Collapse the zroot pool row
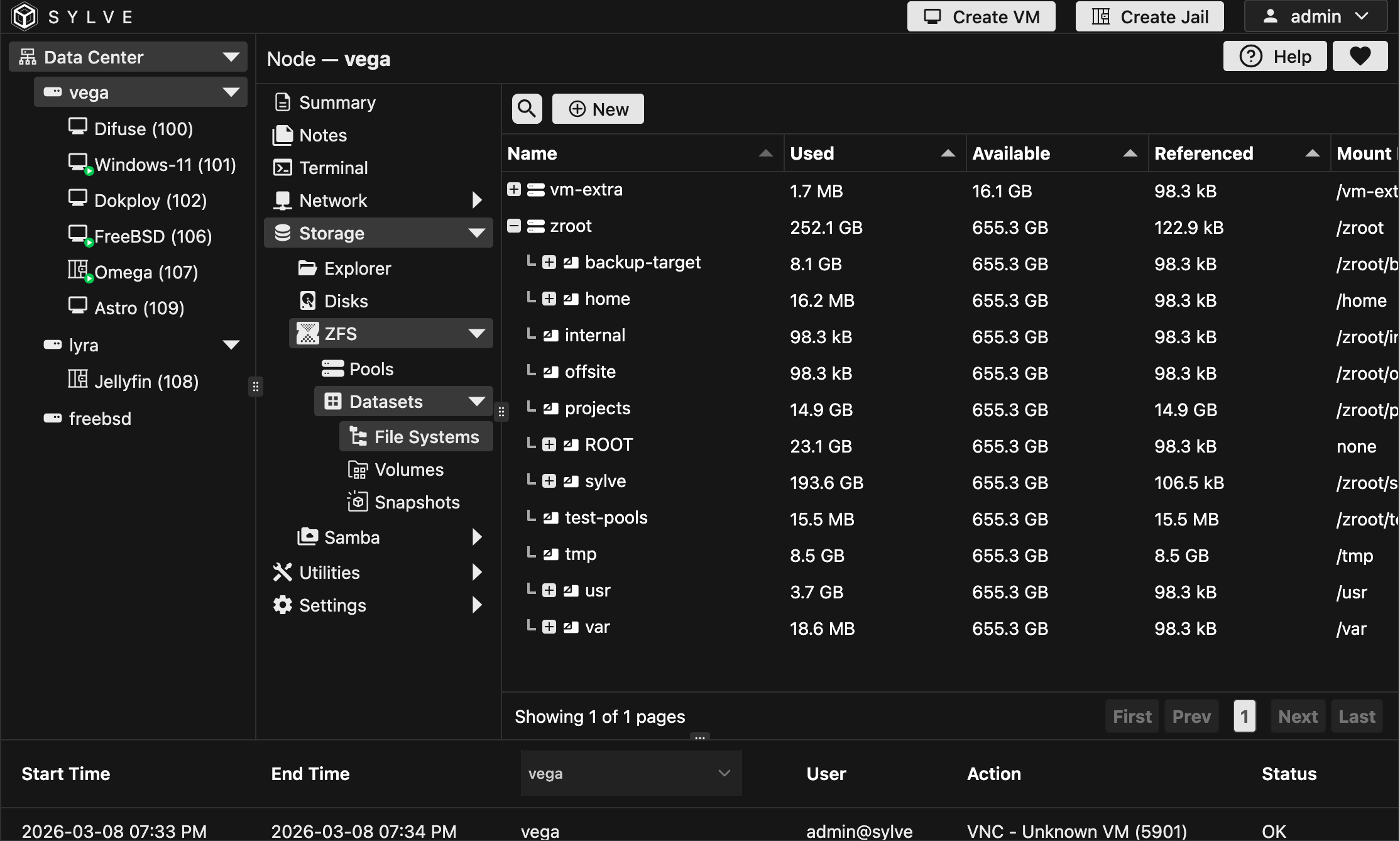 514,226
